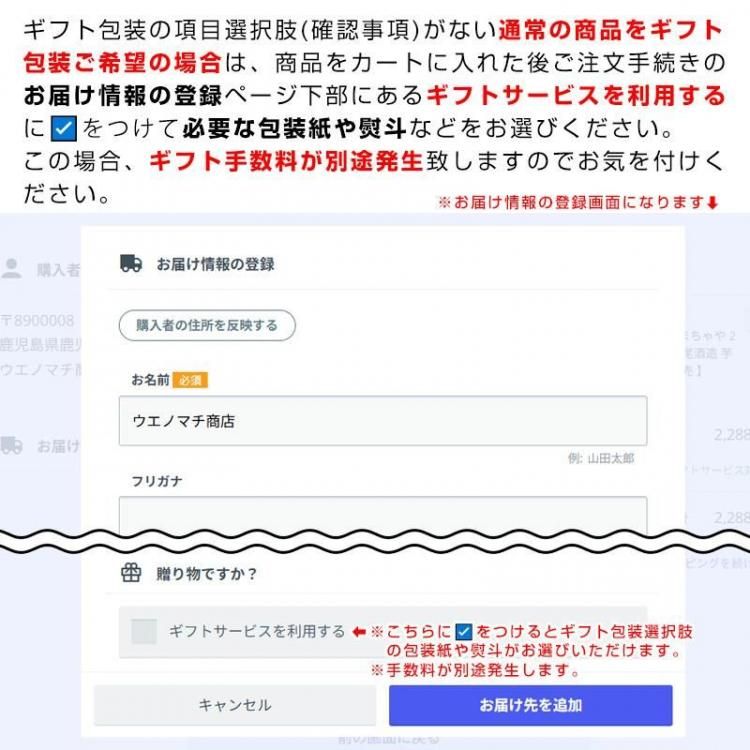Click 購入者の住所を反映する button
The height and width of the screenshot is (750, 750).
pyautogui.click(x=207, y=325)
